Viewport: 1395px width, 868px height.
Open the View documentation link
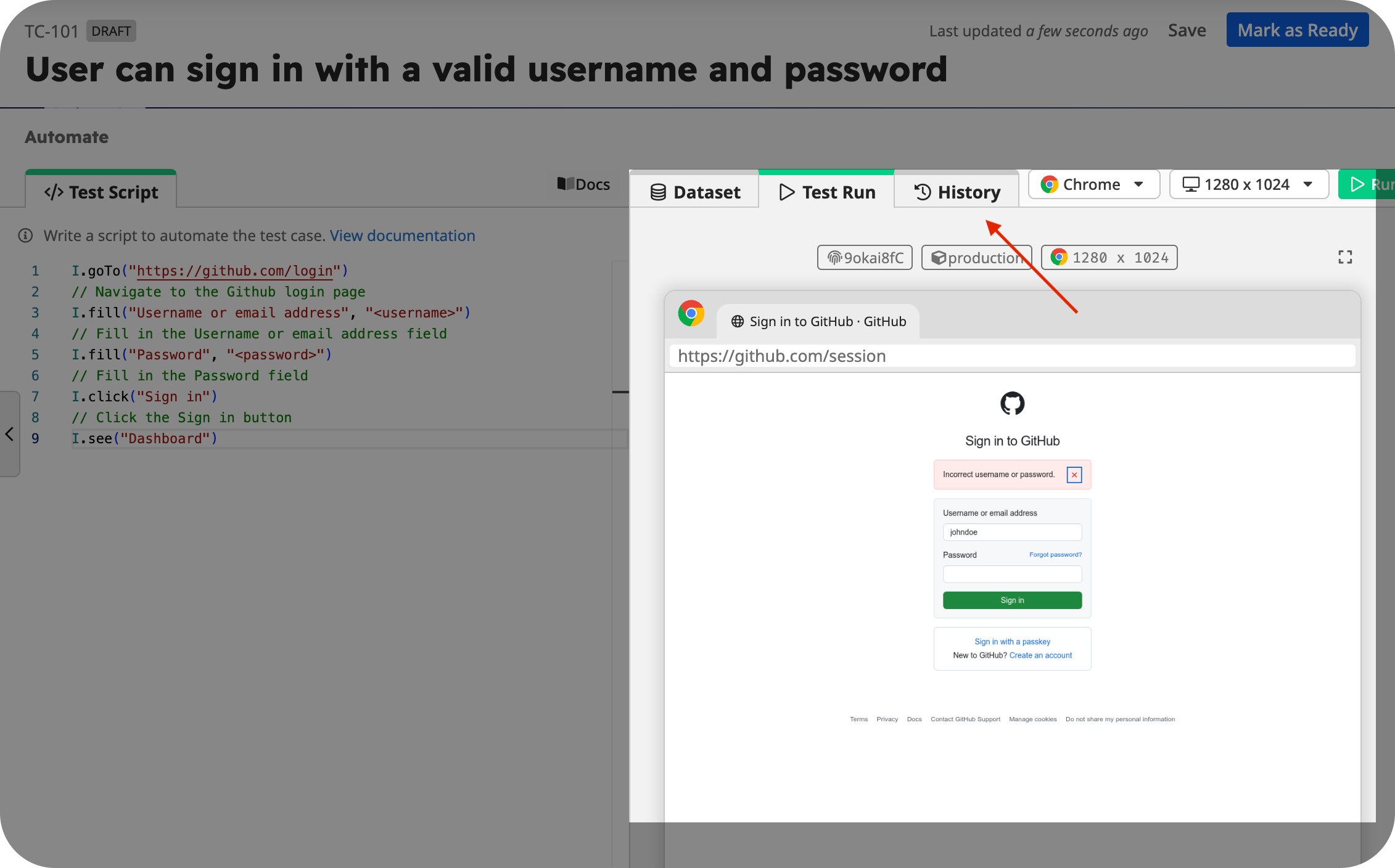[x=402, y=235]
